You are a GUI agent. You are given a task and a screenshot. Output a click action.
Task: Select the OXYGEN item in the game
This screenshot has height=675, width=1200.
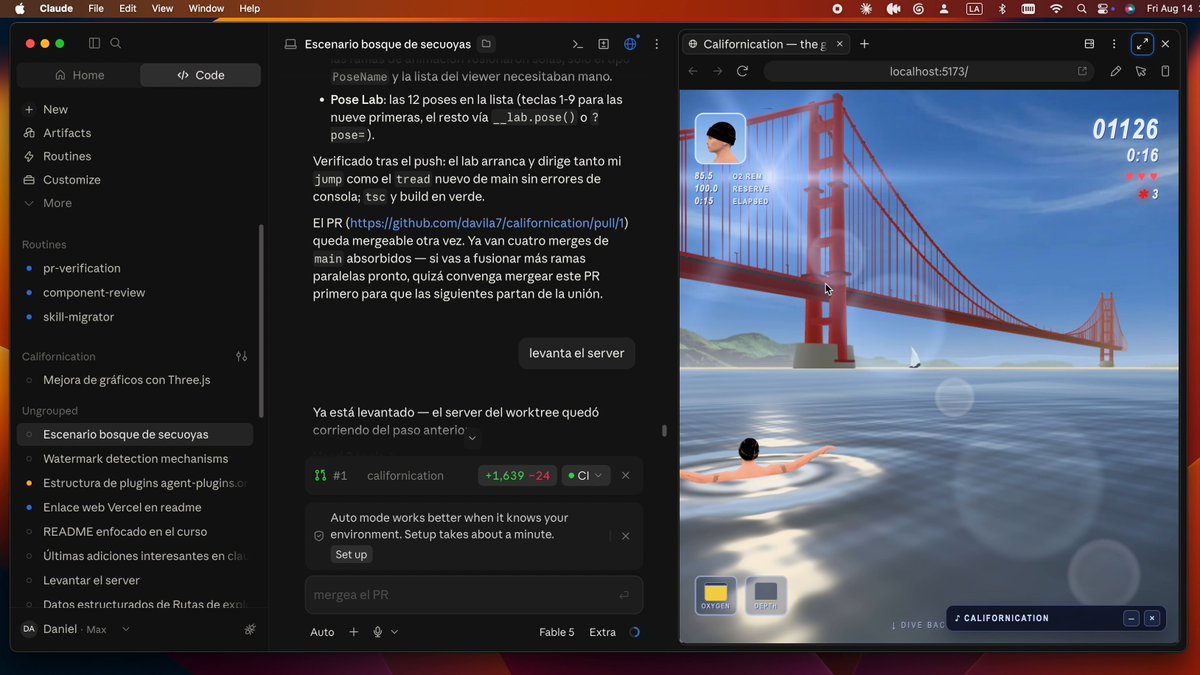coord(716,595)
